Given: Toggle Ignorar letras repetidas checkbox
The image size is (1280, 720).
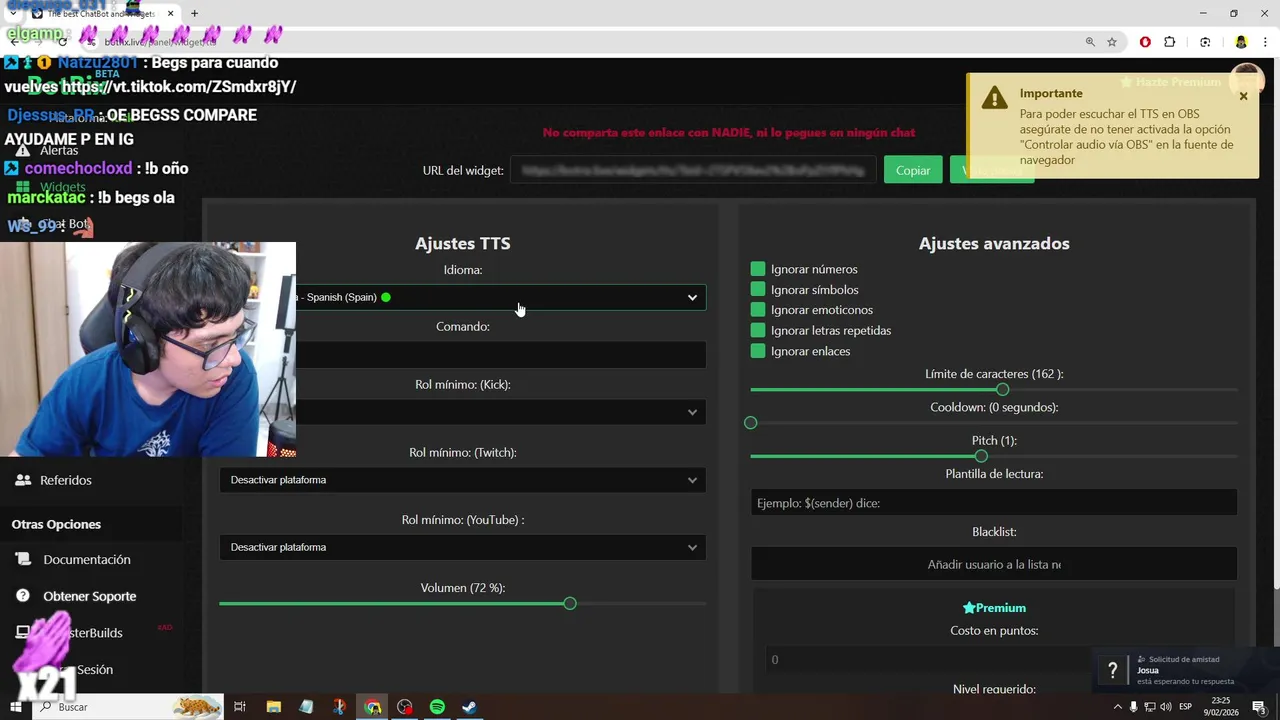Looking at the screenshot, I should (758, 330).
